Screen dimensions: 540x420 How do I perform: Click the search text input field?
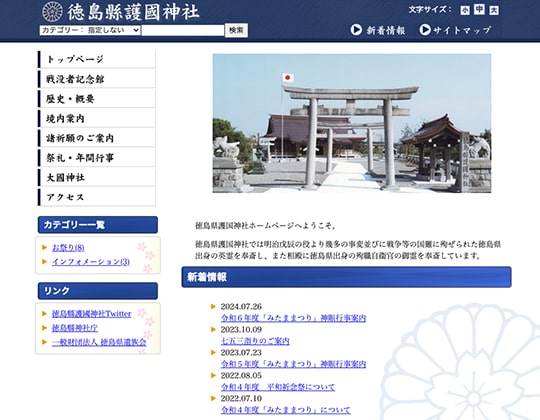pyautogui.click(x=183, y=30)
